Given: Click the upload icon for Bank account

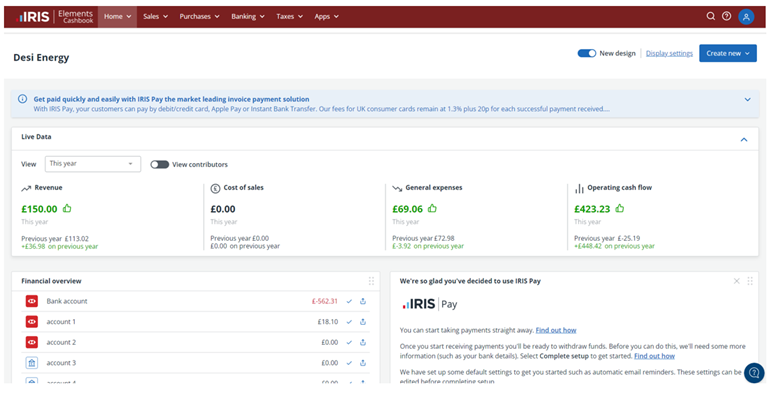Looking at the screenshot, I should pos(363,301).
